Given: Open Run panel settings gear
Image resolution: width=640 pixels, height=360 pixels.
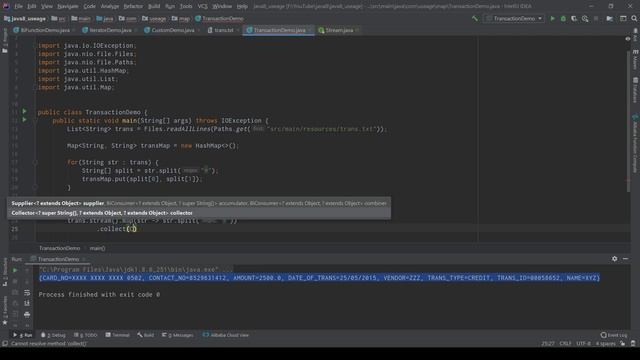Looking at the screenshot, I should tap(614, 259).
